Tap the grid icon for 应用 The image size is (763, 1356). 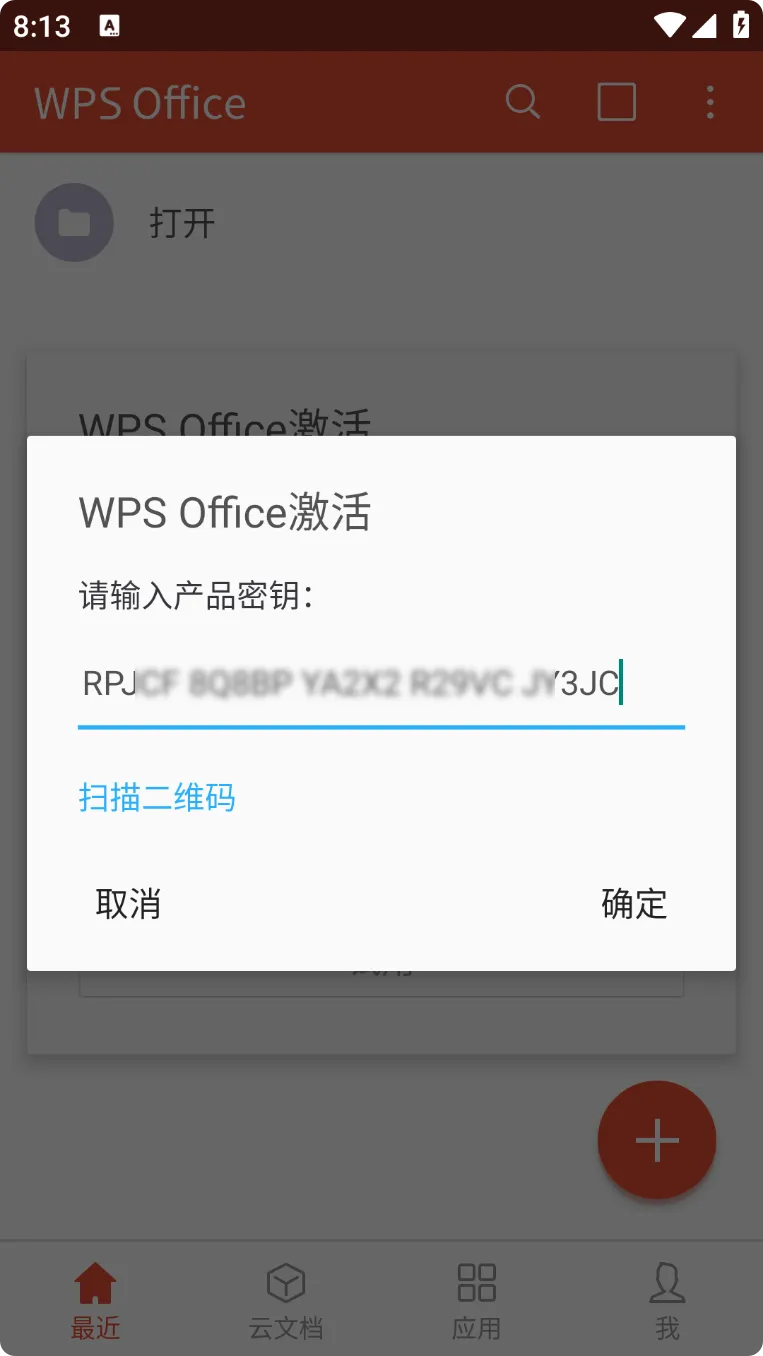[476, 1283]
